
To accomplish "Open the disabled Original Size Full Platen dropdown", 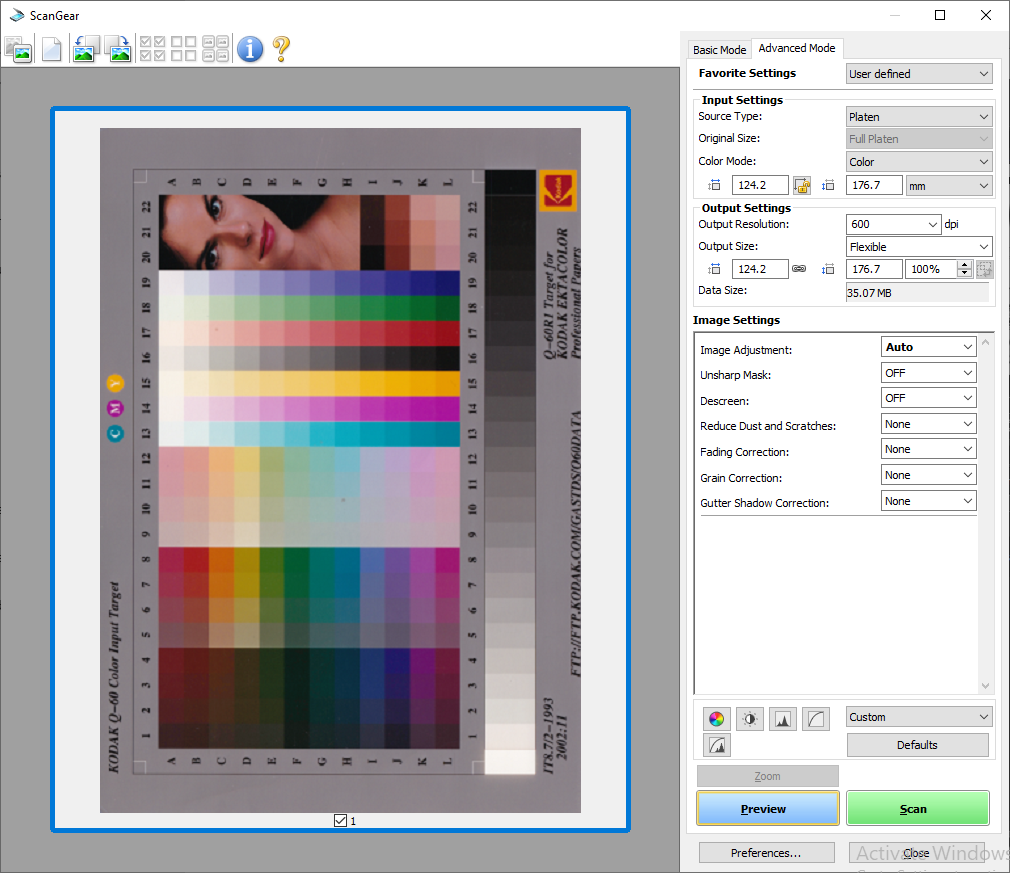I will point(919,139).
